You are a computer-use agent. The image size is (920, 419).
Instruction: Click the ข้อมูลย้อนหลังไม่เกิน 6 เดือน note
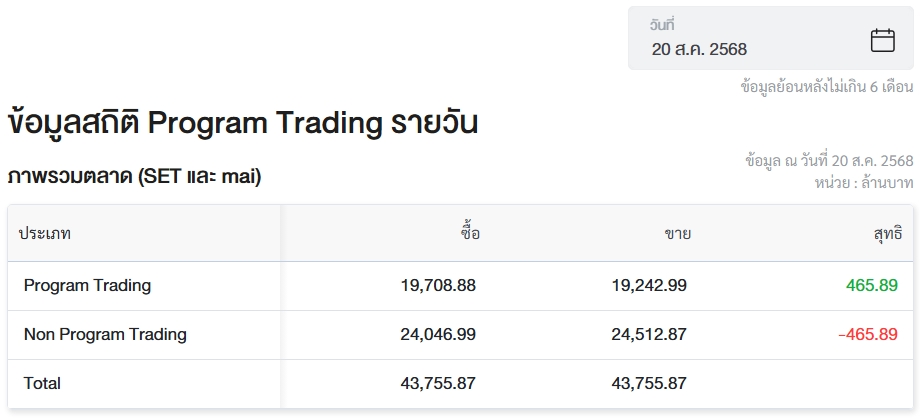tap(827, 87)
